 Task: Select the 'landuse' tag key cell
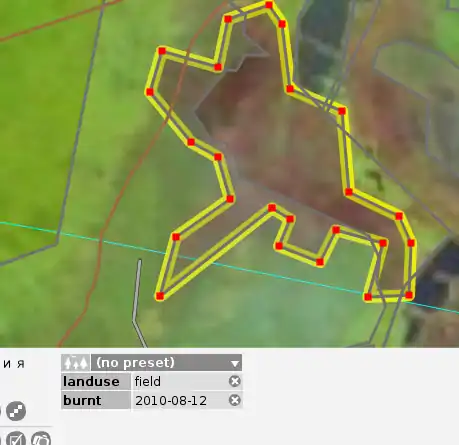click(96, 381)
